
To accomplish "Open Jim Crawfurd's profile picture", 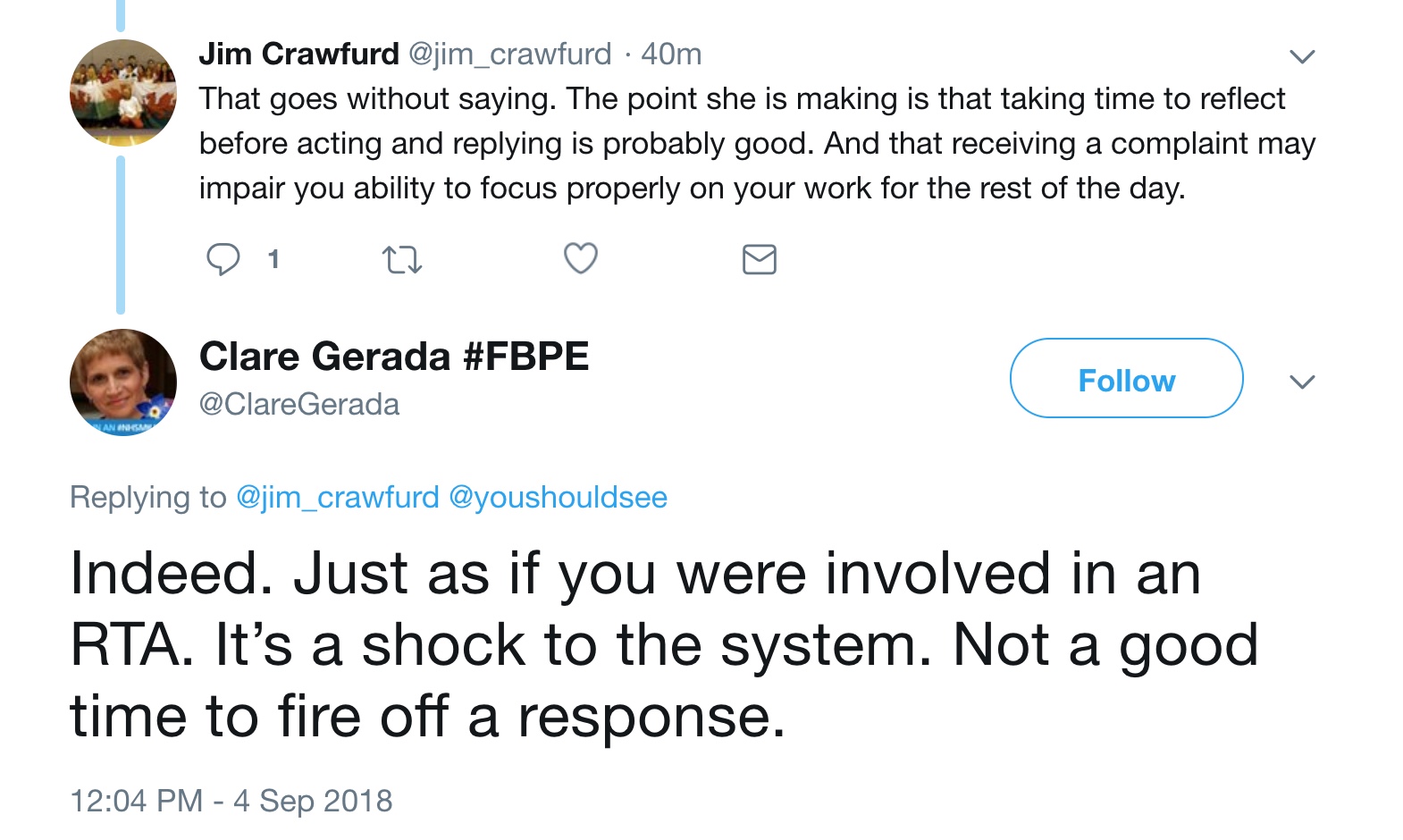I will click(123, 93).
